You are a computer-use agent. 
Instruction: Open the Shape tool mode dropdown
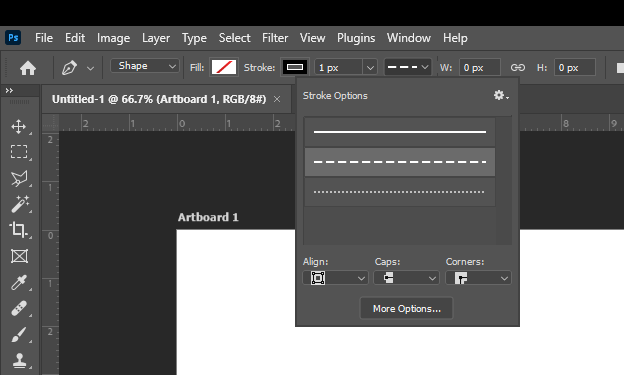[144, 66]
